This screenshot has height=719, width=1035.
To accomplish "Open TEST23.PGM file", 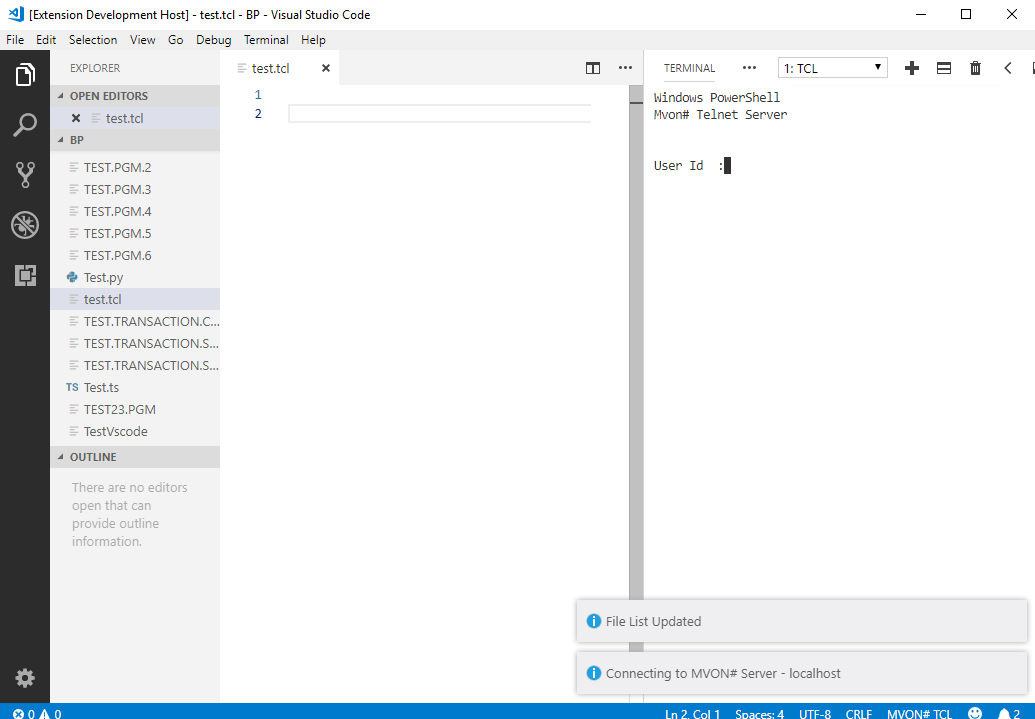I will 135,409.
